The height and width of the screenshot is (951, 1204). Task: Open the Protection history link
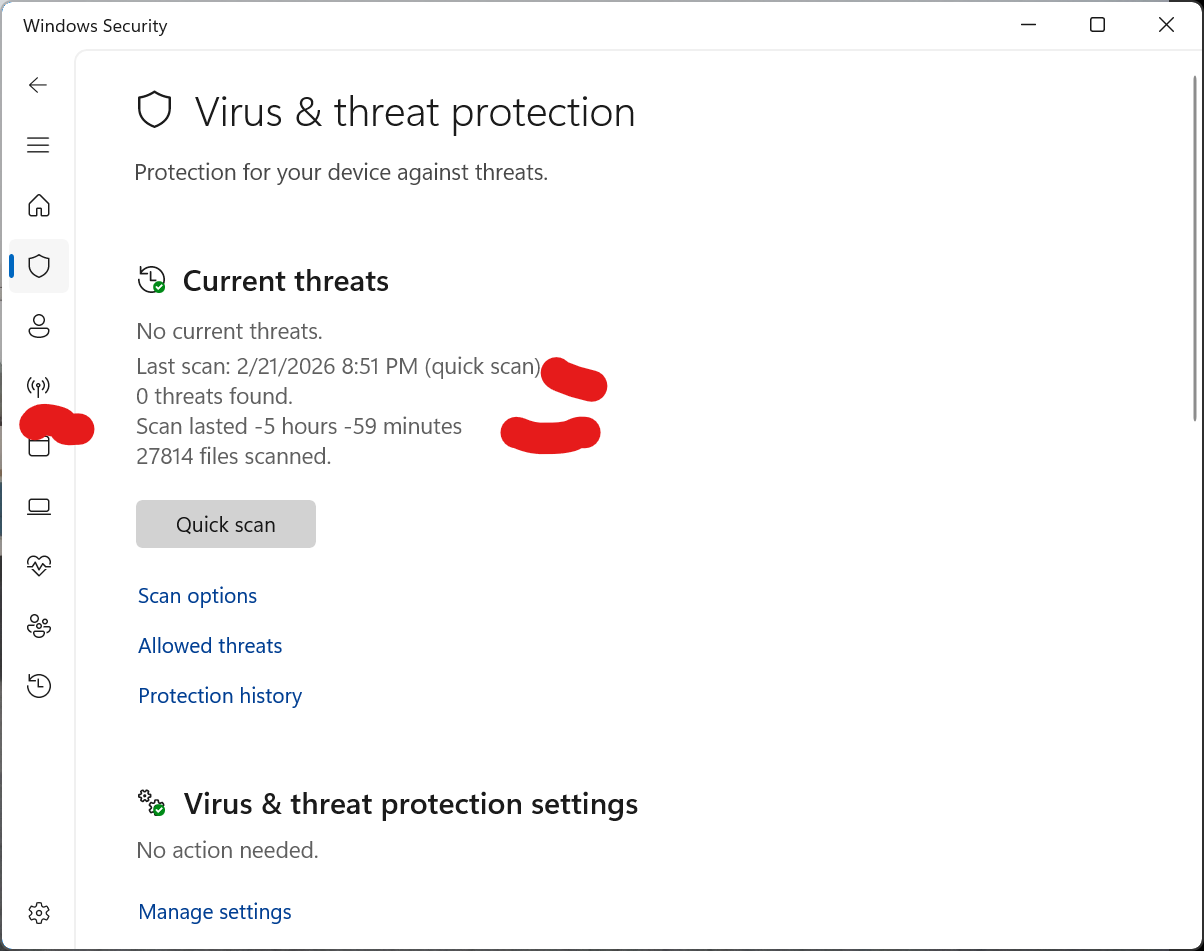point(220,696)
